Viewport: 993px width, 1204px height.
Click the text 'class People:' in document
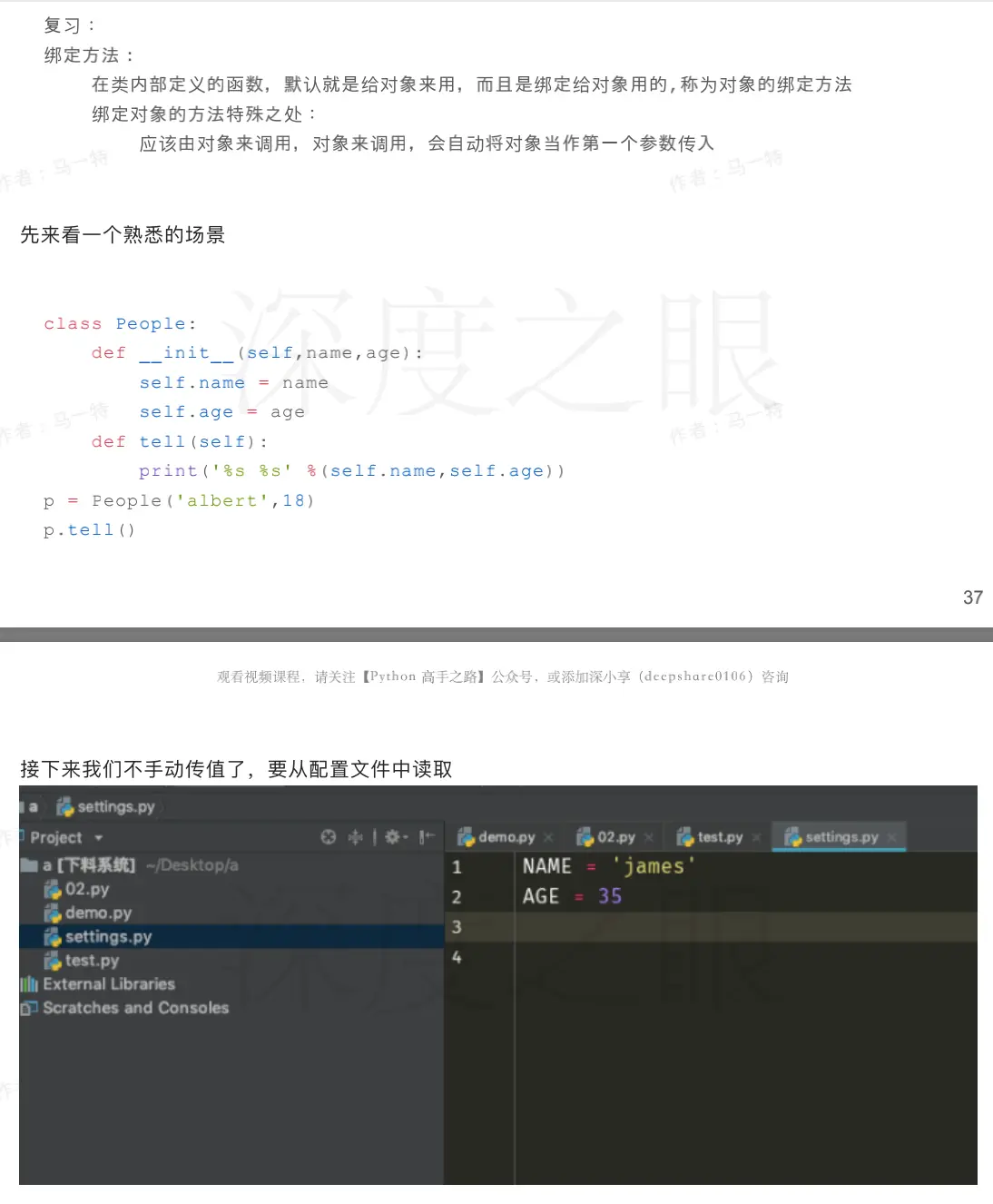pyautogui.click(x=120, y=324)
